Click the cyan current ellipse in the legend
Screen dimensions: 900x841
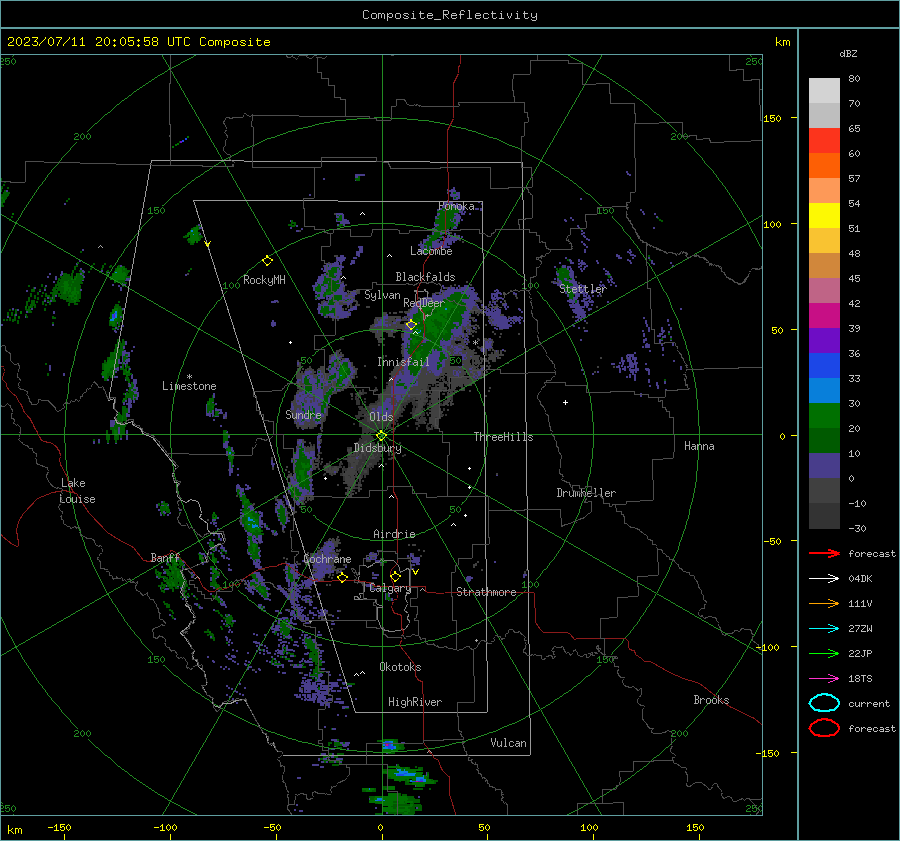pyautogui.click(x=824, y=703)
